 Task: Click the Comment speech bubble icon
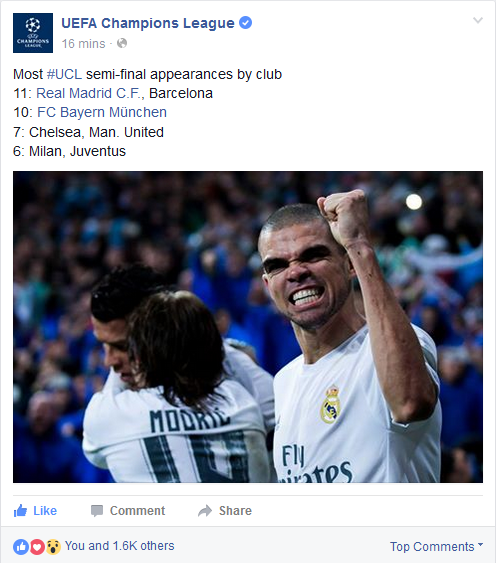click(x=97, y=511)
